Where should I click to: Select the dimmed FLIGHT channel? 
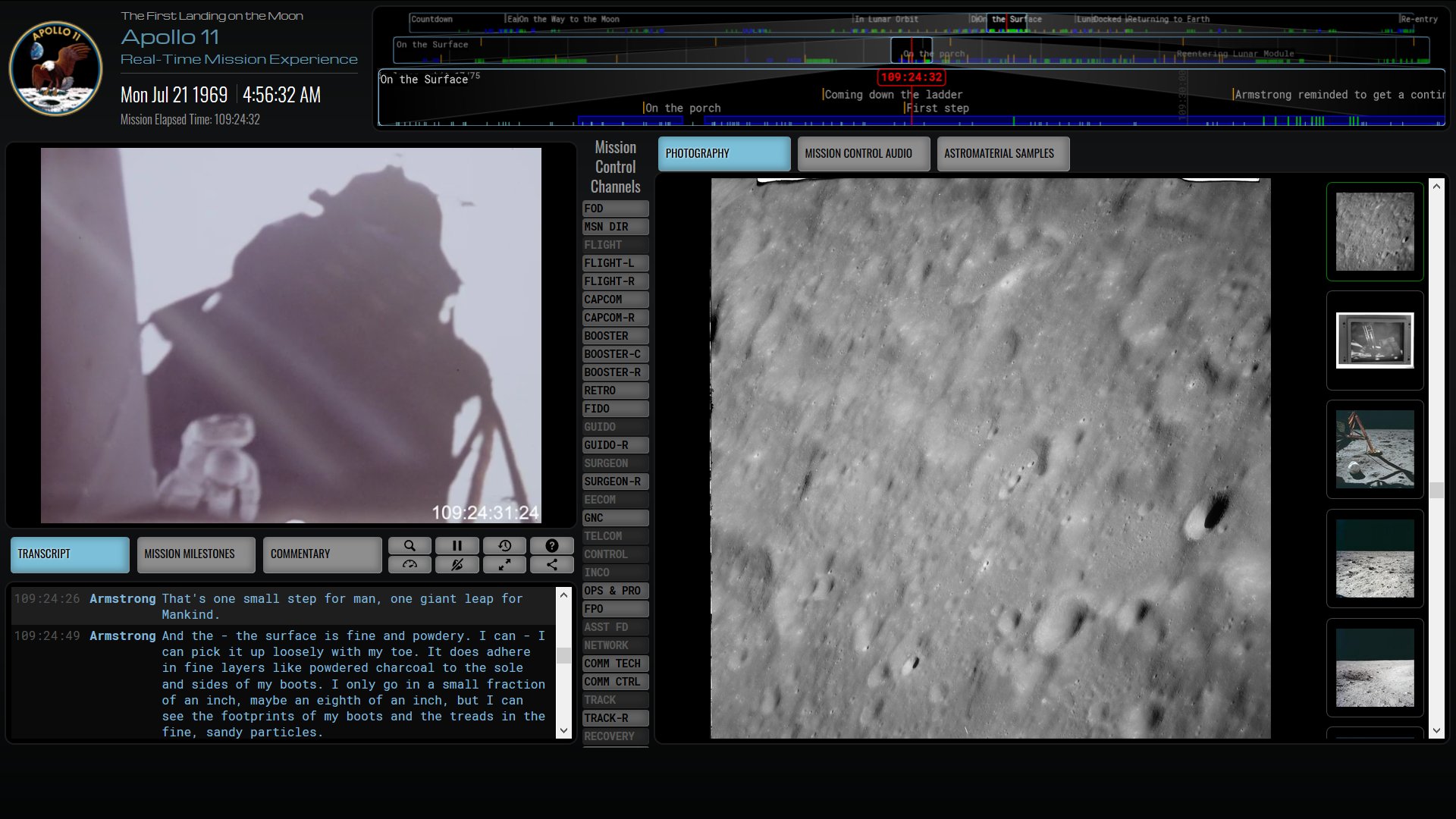(615, 245)
